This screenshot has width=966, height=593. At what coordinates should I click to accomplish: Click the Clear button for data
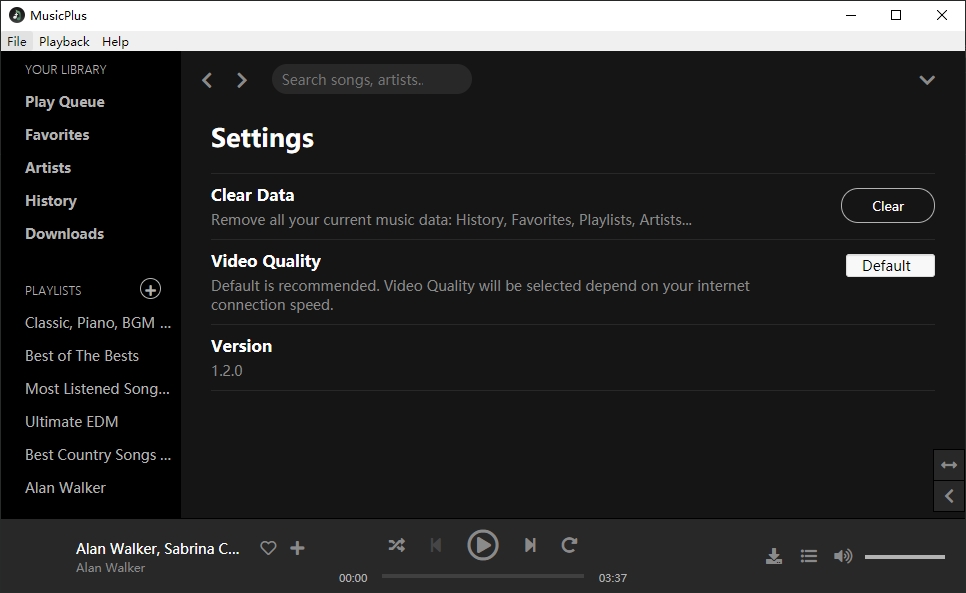click(888, 206)
